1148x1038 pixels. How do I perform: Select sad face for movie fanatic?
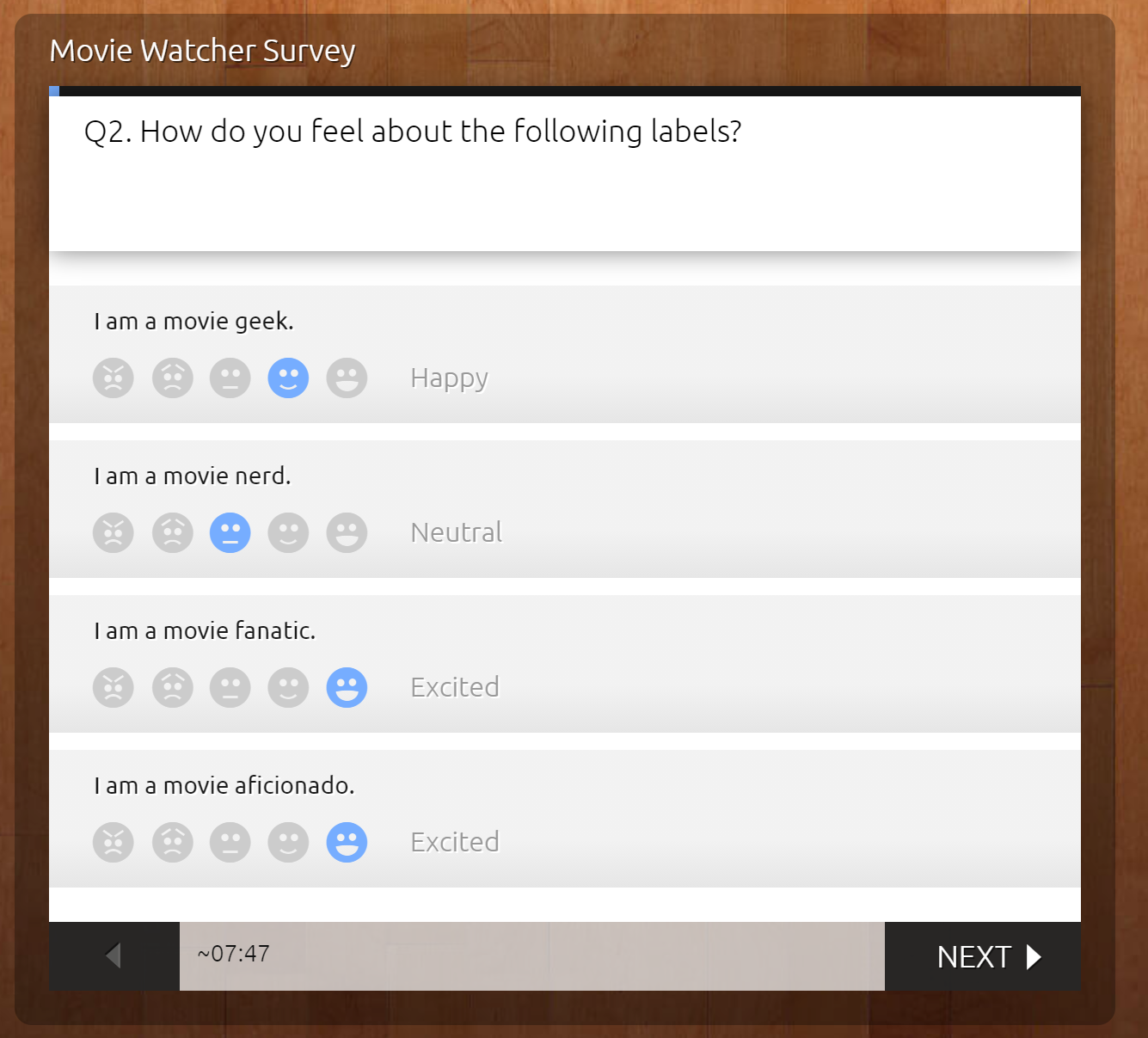[x=172, y=688]
